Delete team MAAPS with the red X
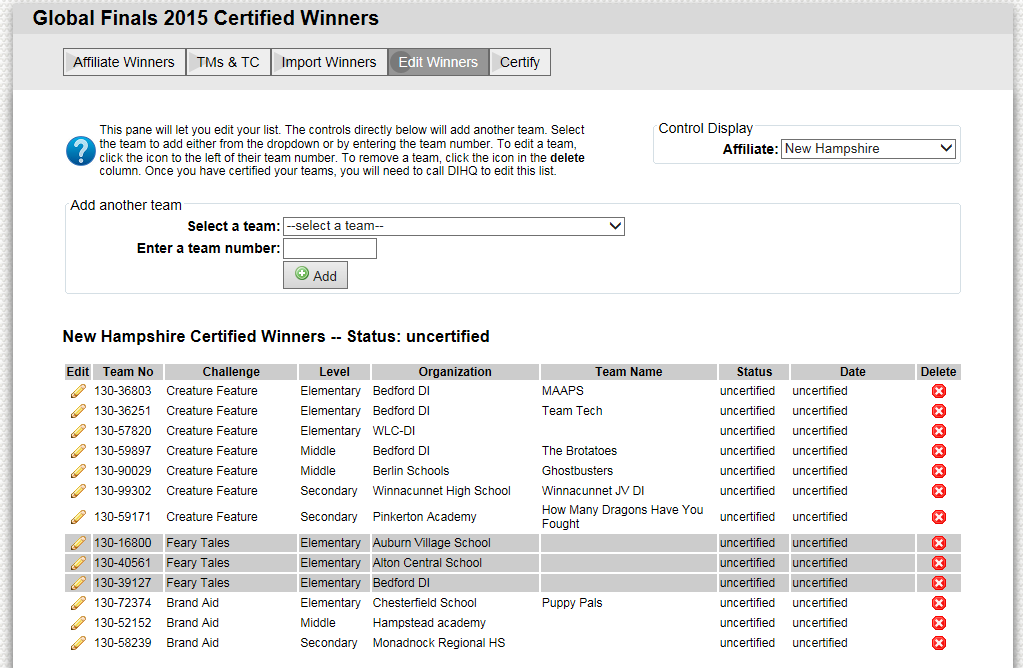The height and width of the screenshot is (668, 1023). click(x=939, y=391)
